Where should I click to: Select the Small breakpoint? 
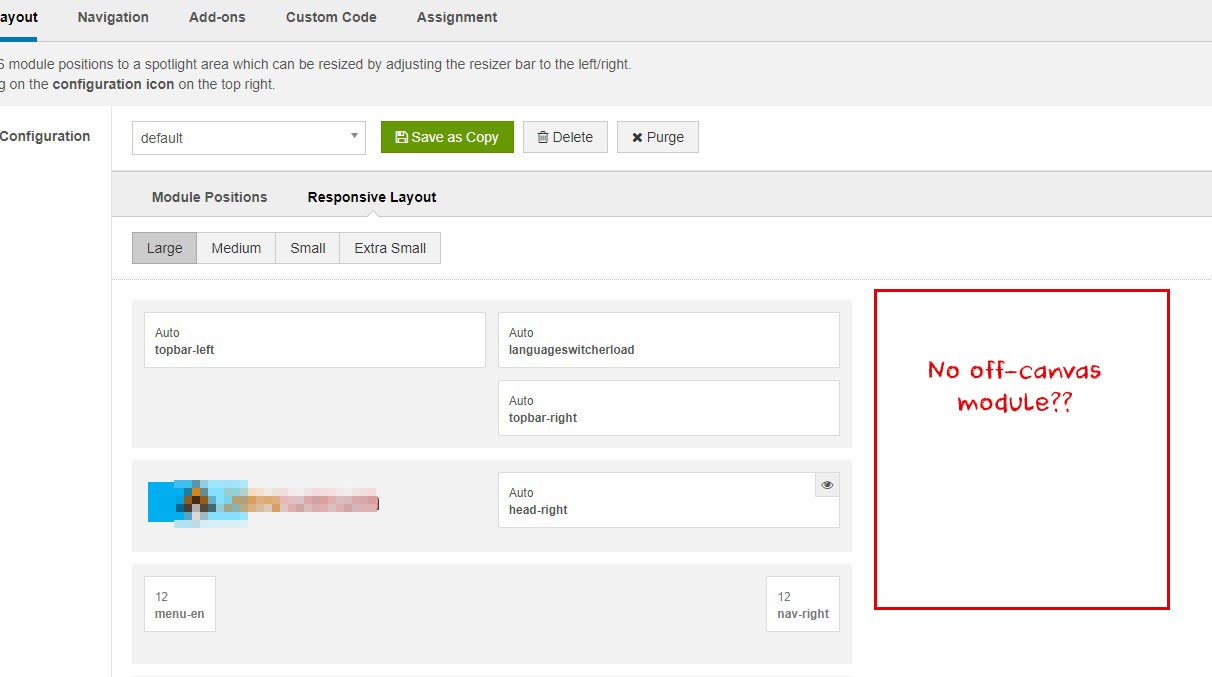point(308,248)
